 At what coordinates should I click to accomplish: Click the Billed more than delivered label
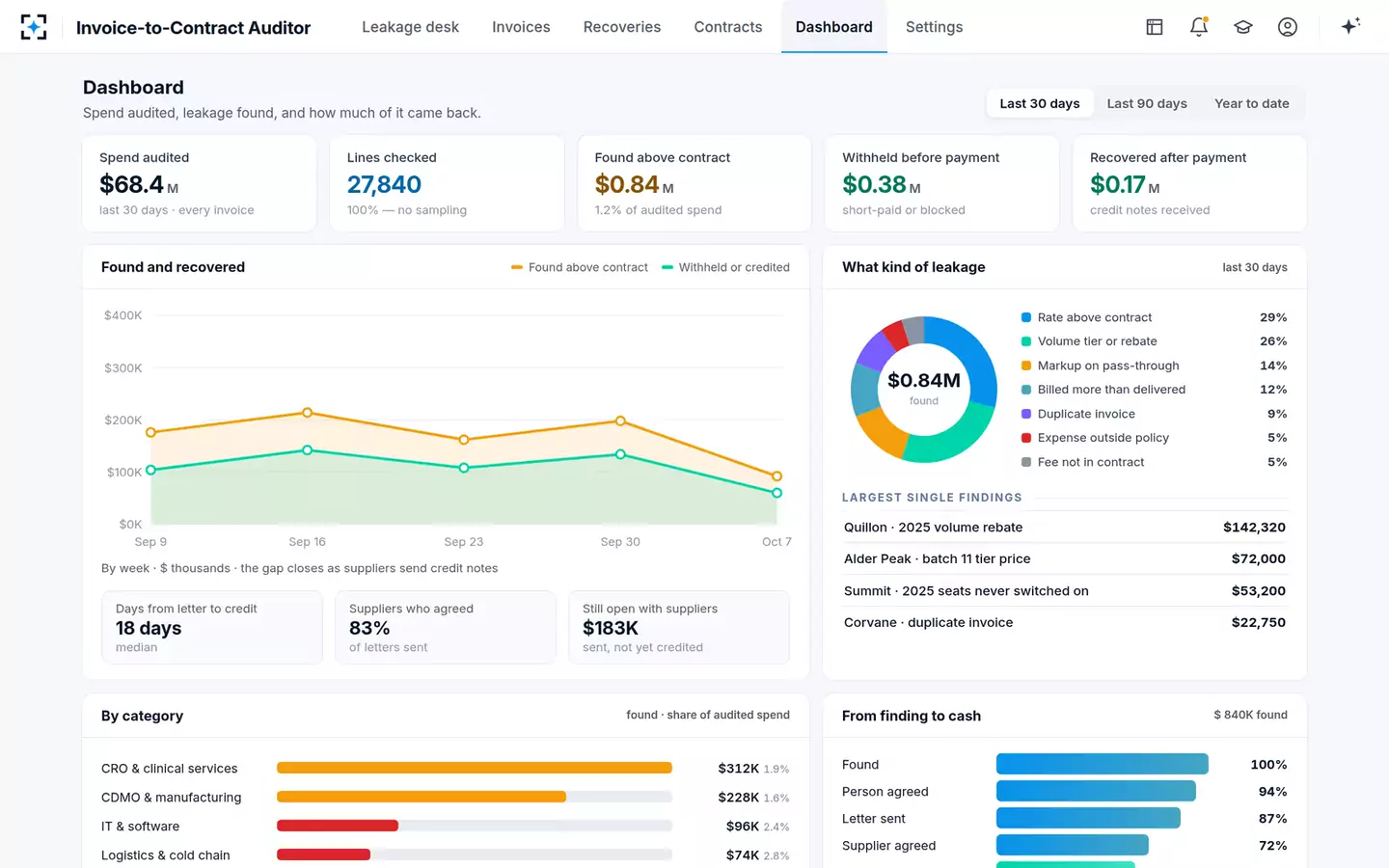tap(1111, 390)
